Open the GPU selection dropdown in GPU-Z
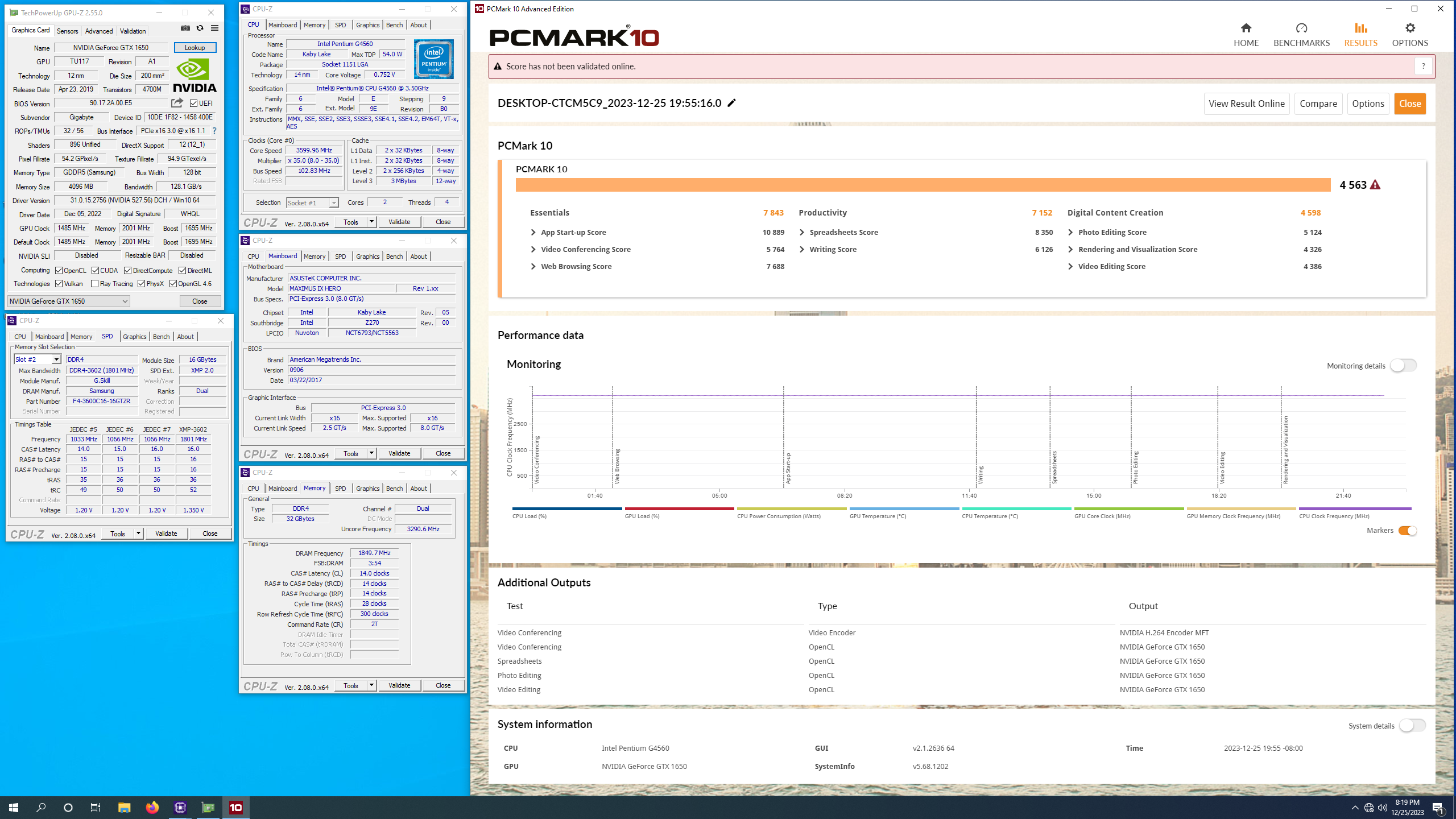The height and width of the screenshot is (819, 1456). [x=69, y=301]
